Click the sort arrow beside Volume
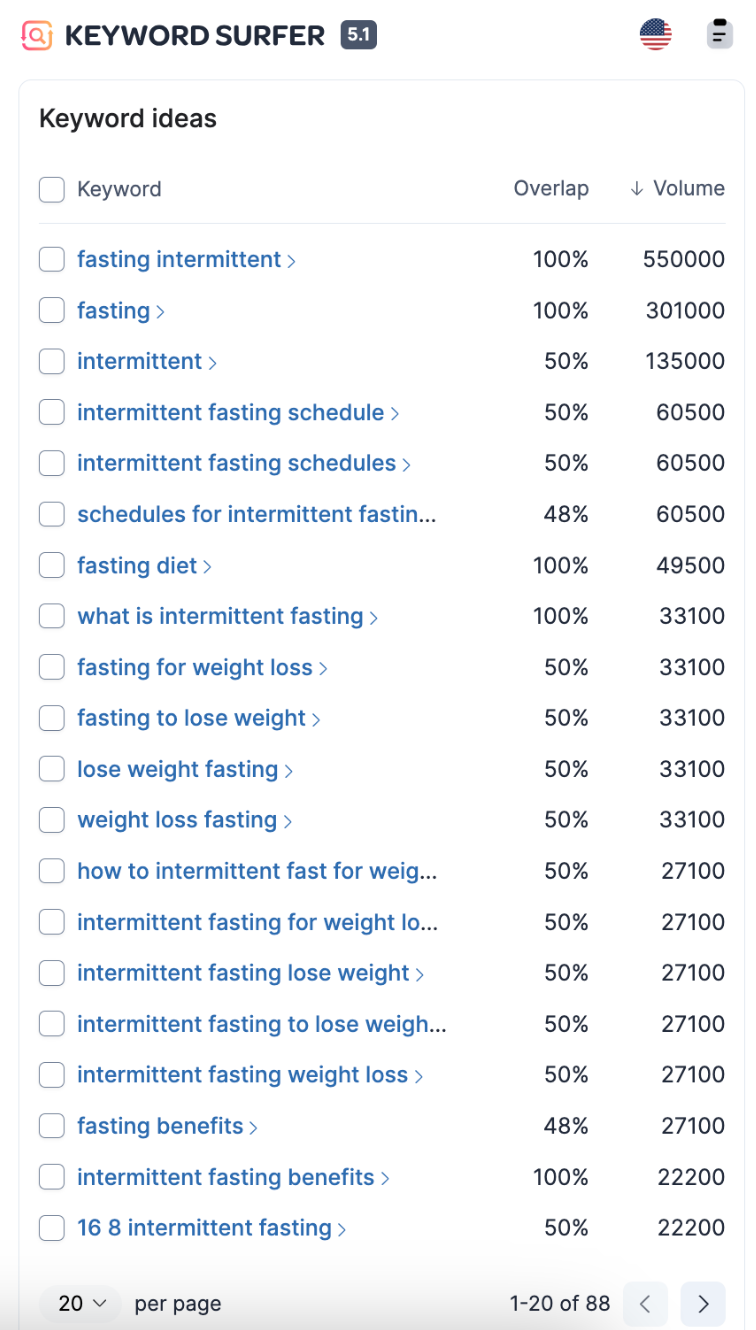The width and height of the screenshot is (756, 1330). pos(636,189)
